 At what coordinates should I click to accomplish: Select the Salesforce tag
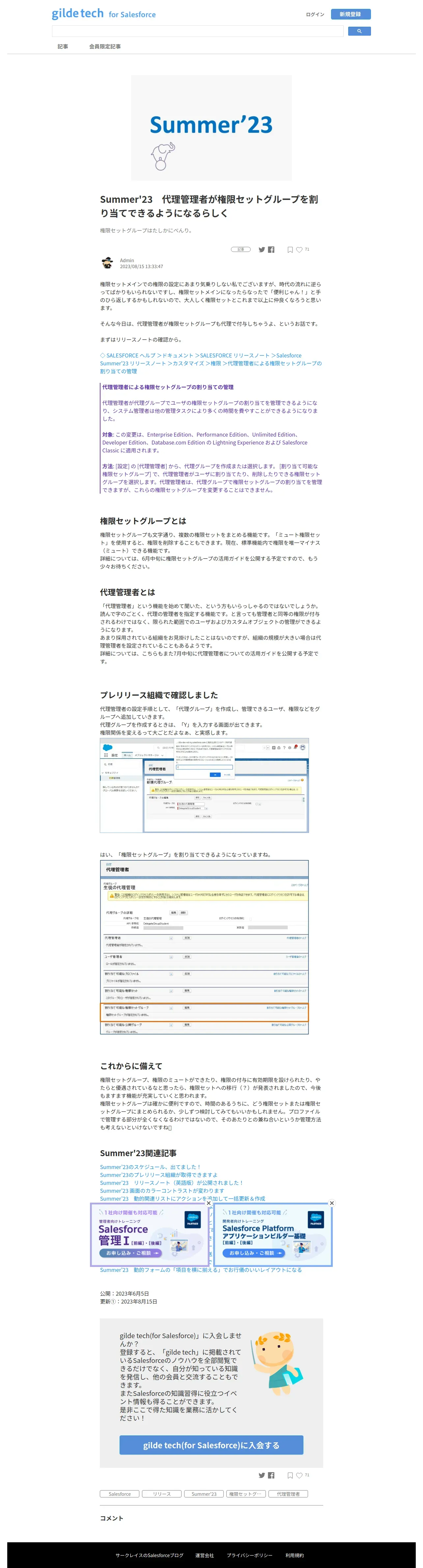pos(120,1494)
